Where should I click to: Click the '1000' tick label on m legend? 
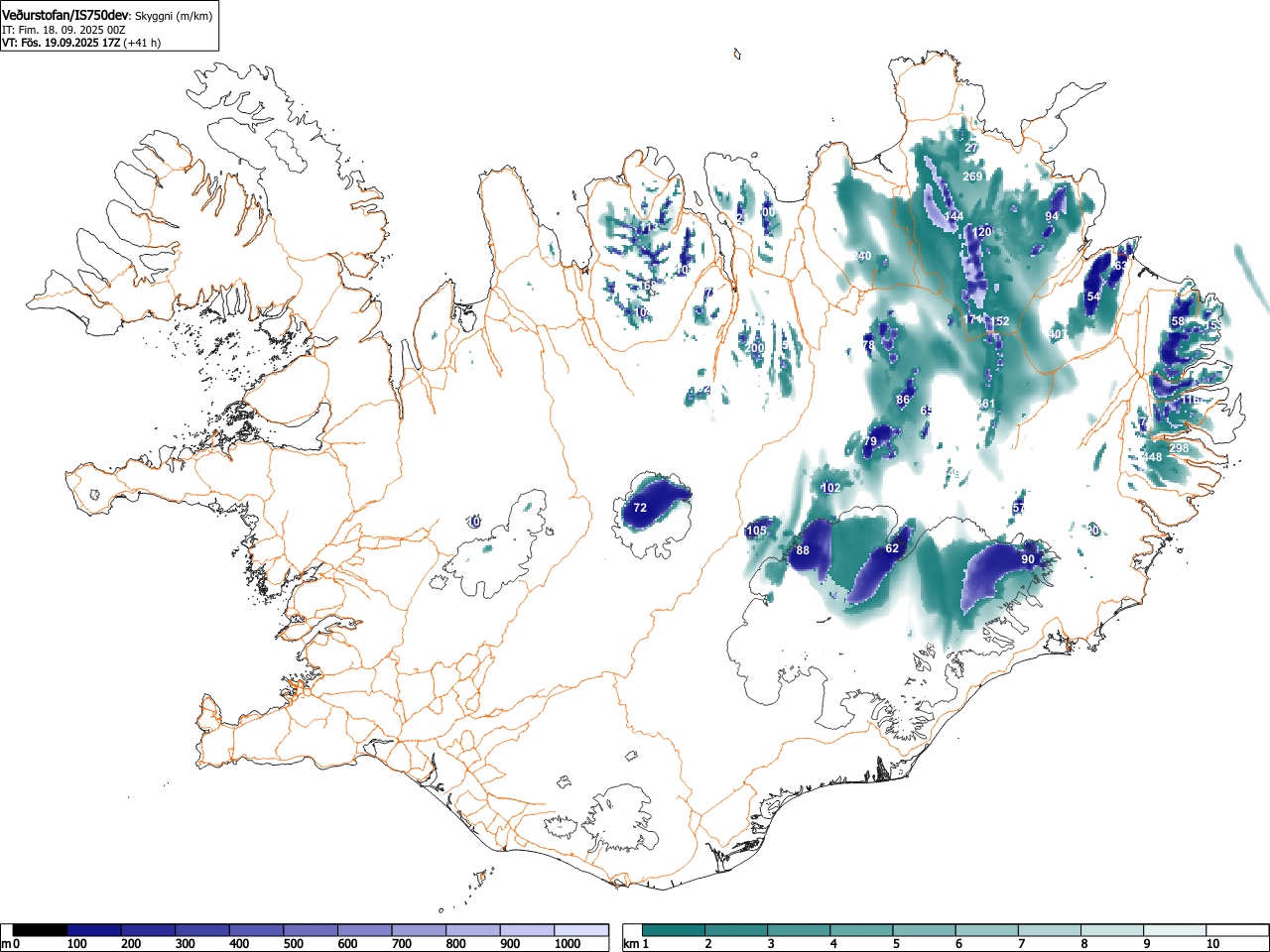pos(568,944)
